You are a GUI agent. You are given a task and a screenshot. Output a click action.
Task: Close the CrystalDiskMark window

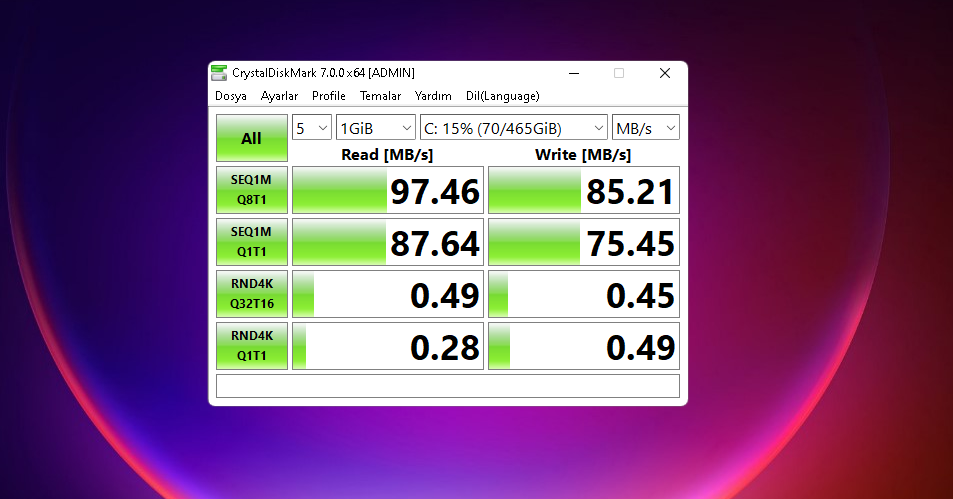pos(665,73)
